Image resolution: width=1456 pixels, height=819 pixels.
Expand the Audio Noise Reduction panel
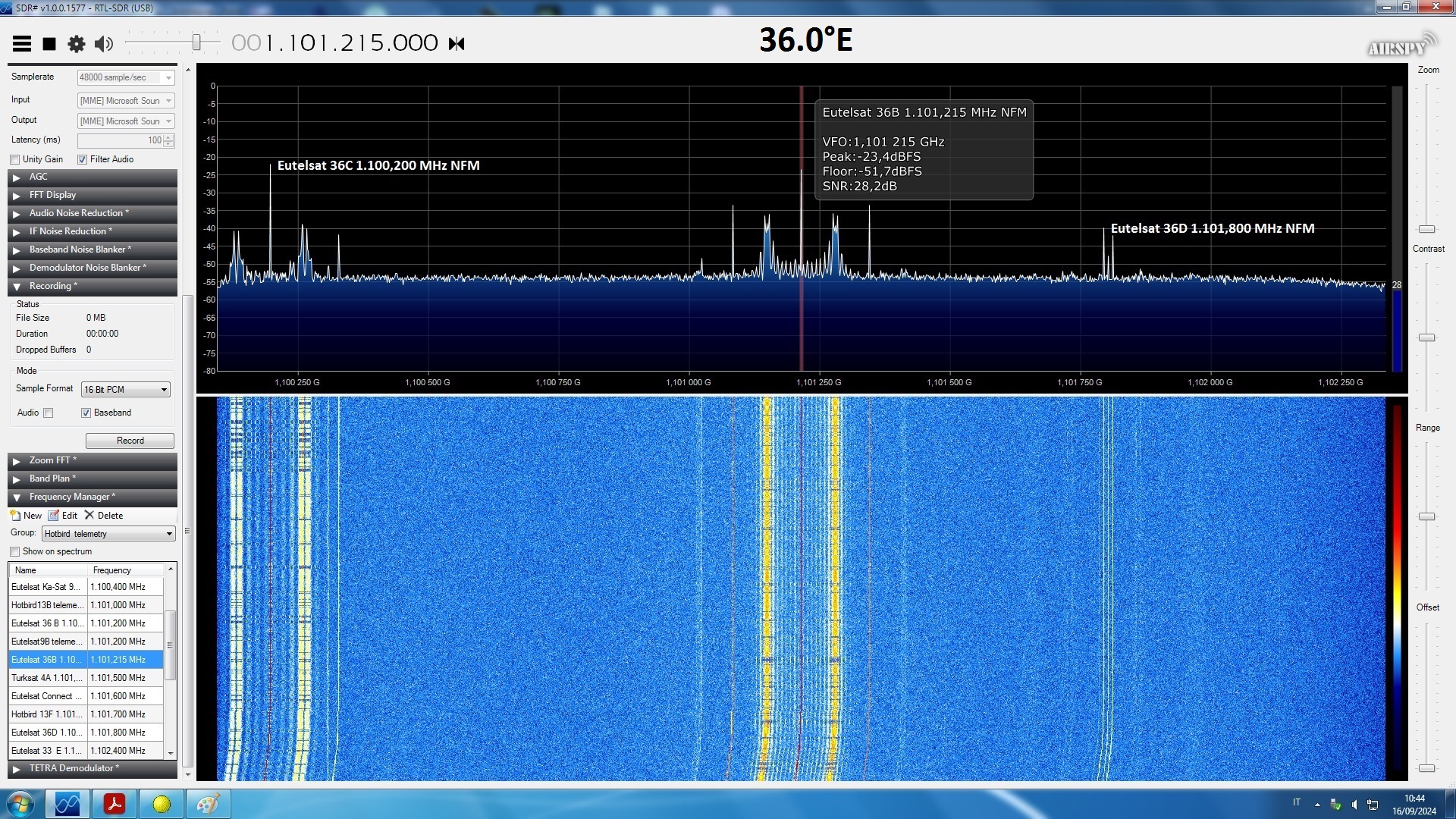[x=93, y=213]
